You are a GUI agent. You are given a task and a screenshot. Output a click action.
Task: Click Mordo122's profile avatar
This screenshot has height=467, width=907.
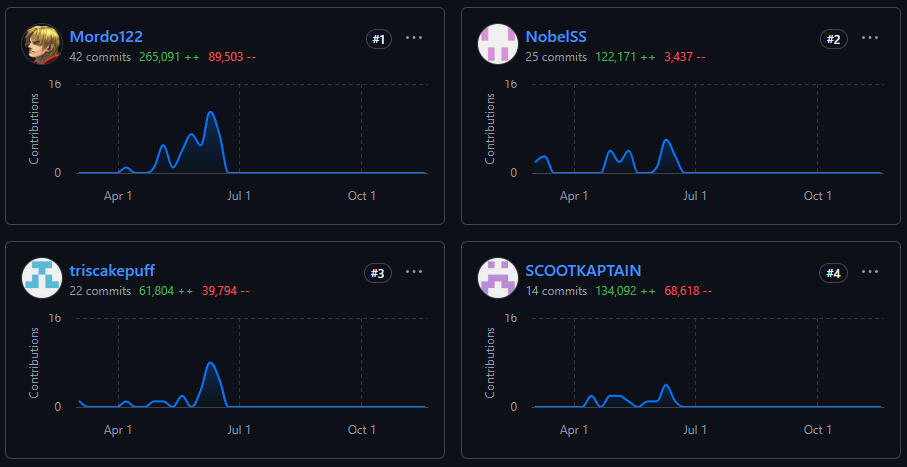point(42,45)
